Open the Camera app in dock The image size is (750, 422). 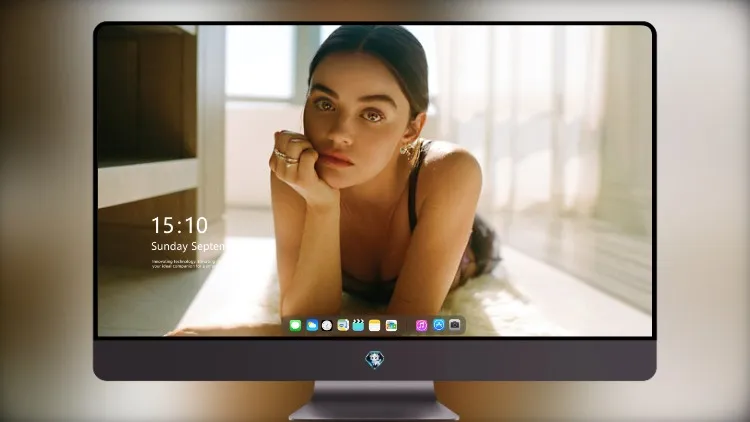[x=455, y=325]
